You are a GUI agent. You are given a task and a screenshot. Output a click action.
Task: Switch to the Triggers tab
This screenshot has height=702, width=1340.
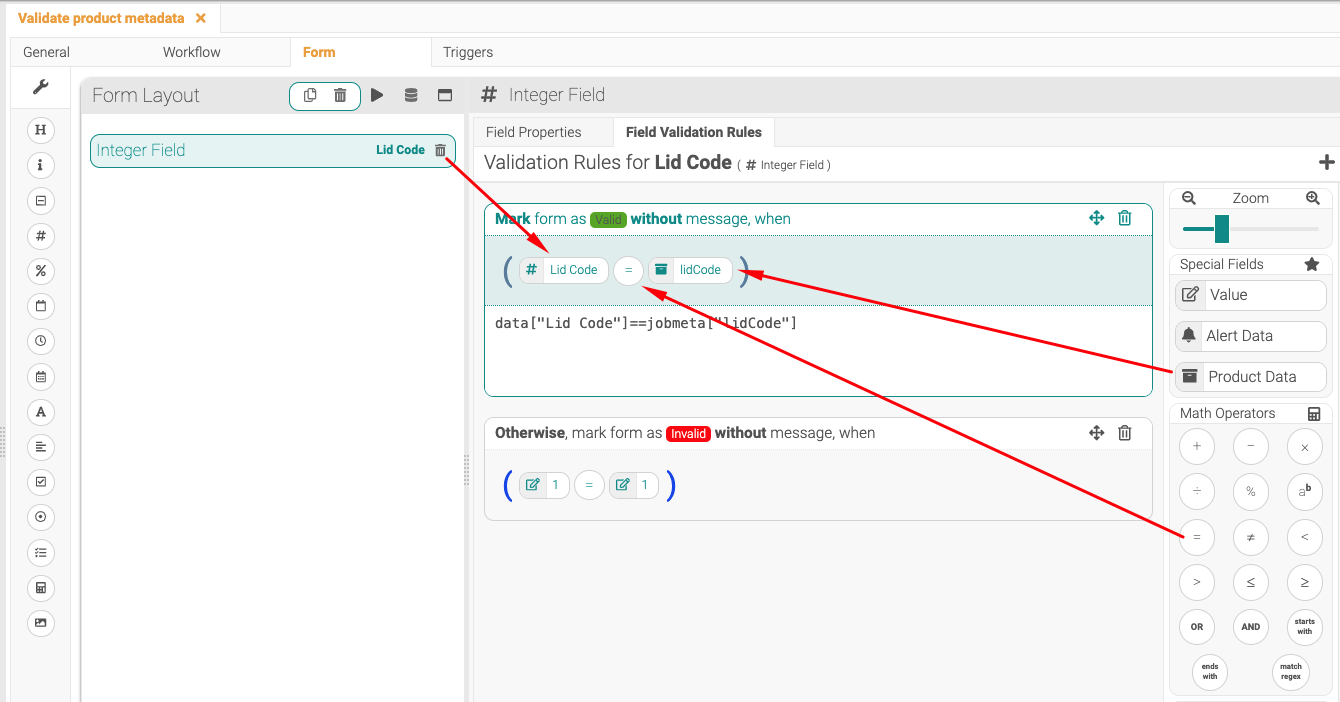pyautogui.click(x=468, y=52)
